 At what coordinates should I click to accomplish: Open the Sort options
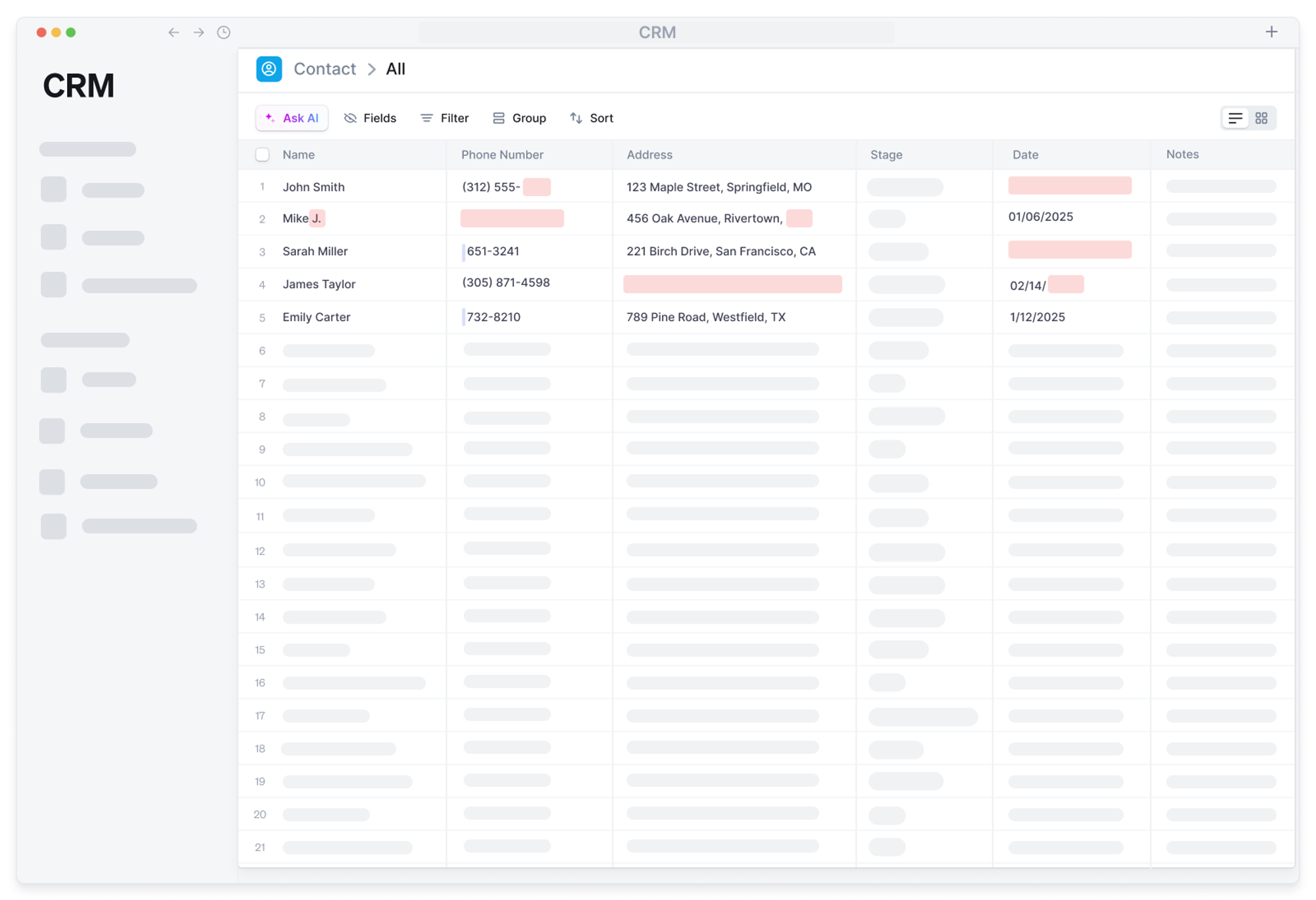tap(591, 118)
